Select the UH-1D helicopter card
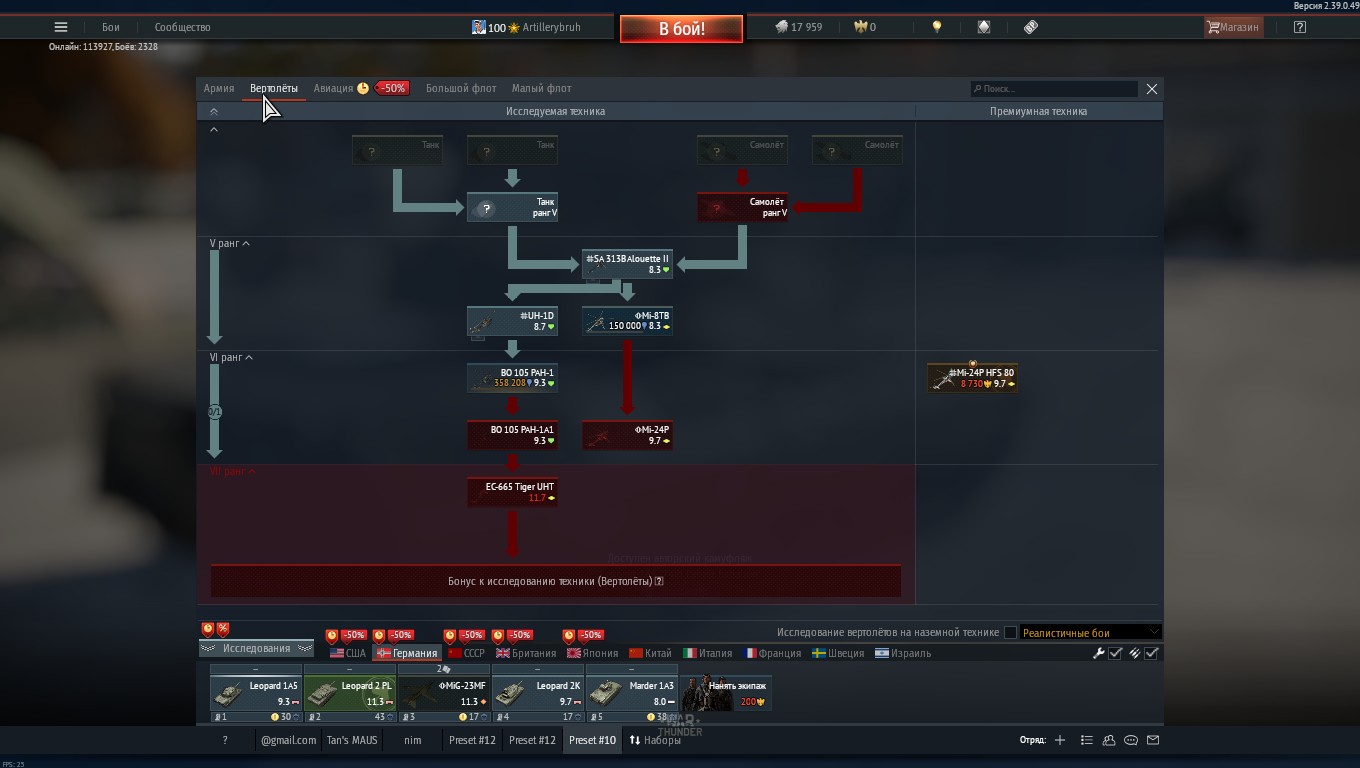1360x768 pixels. tap(512, 321)
